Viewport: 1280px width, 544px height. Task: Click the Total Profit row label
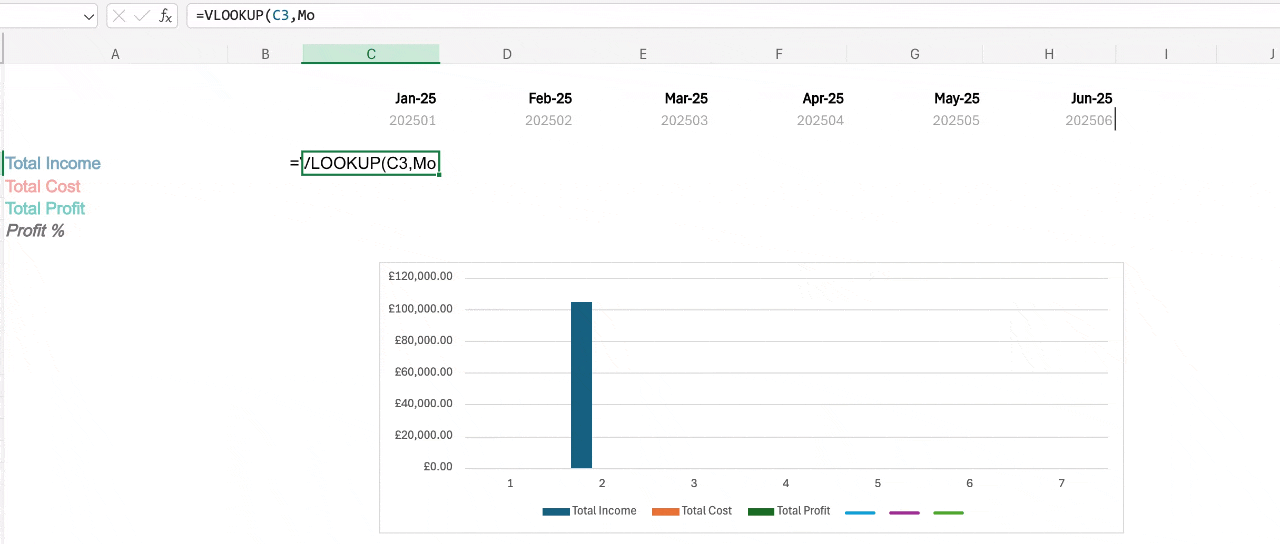point(45,208)
